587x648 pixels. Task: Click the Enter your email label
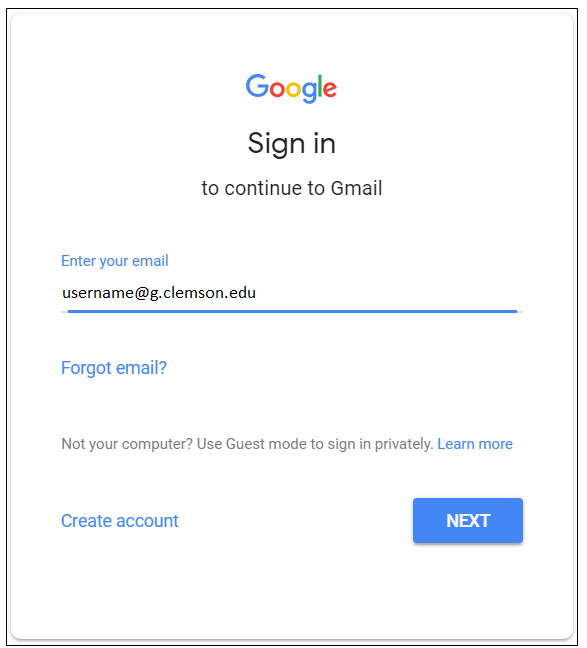tap(115, 261)
